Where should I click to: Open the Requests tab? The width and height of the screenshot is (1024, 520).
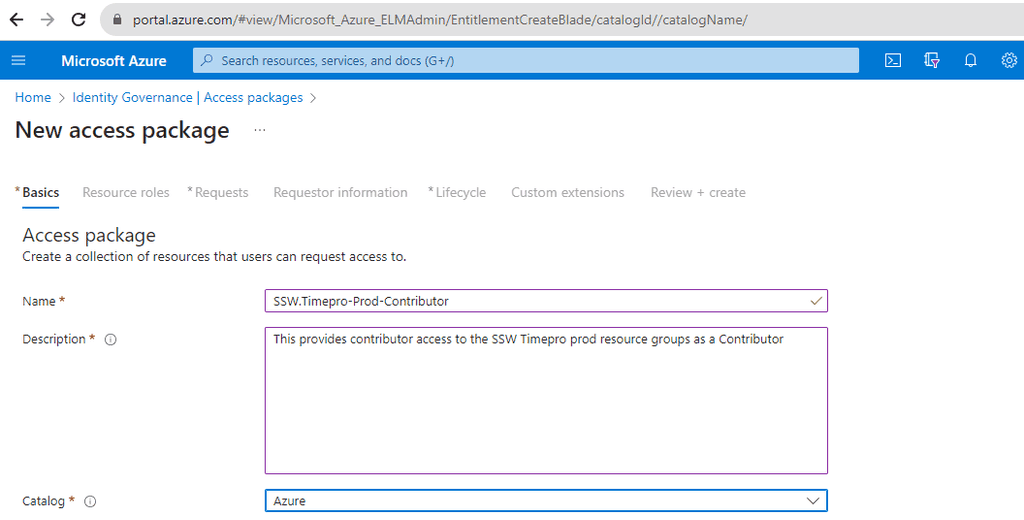(x=221, y=193)
